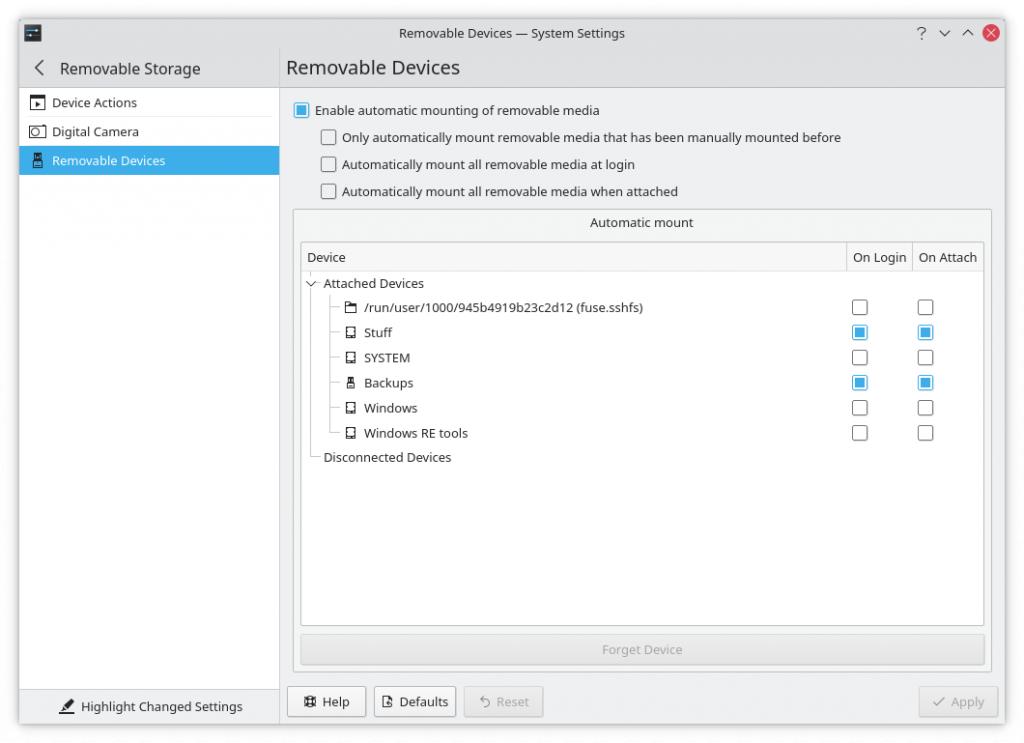Uncheck On Login for Stuff device
This screenshot has width=1024, height=743.
click(x=859, y=333)
